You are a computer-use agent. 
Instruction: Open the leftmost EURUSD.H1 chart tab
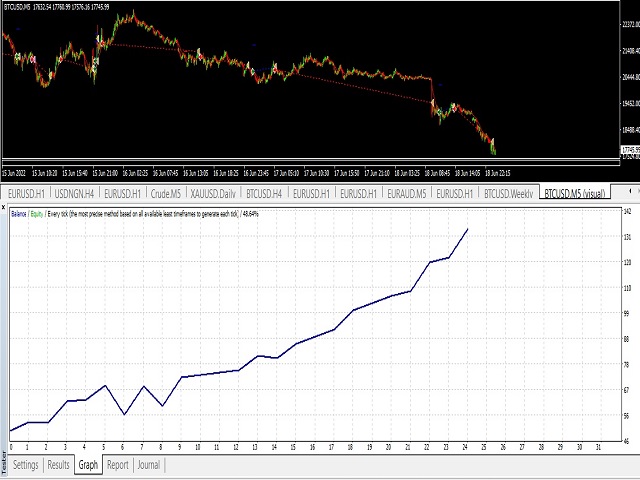pyautogui.click(x=26, y=193)
